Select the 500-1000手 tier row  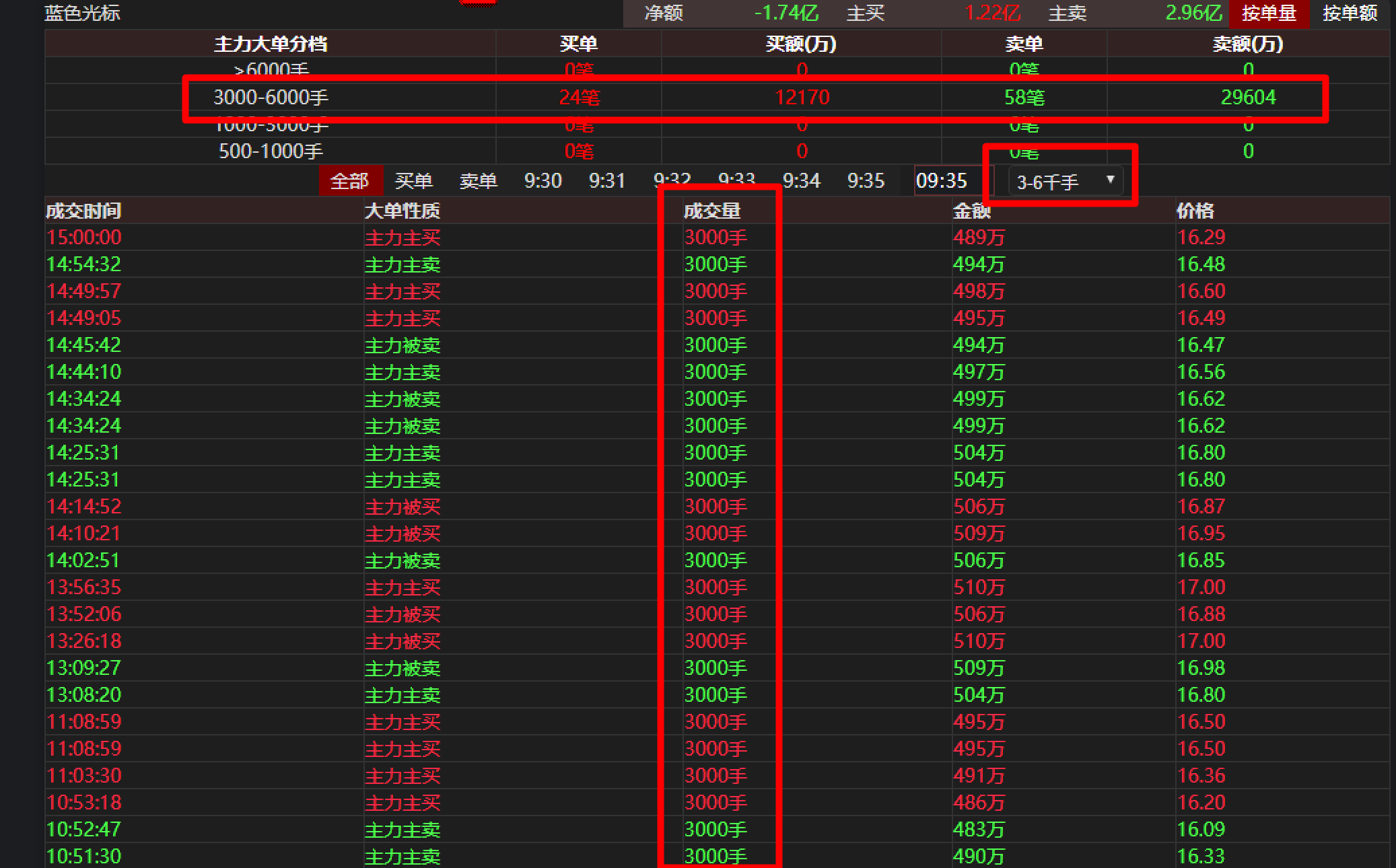pos(271,151)
